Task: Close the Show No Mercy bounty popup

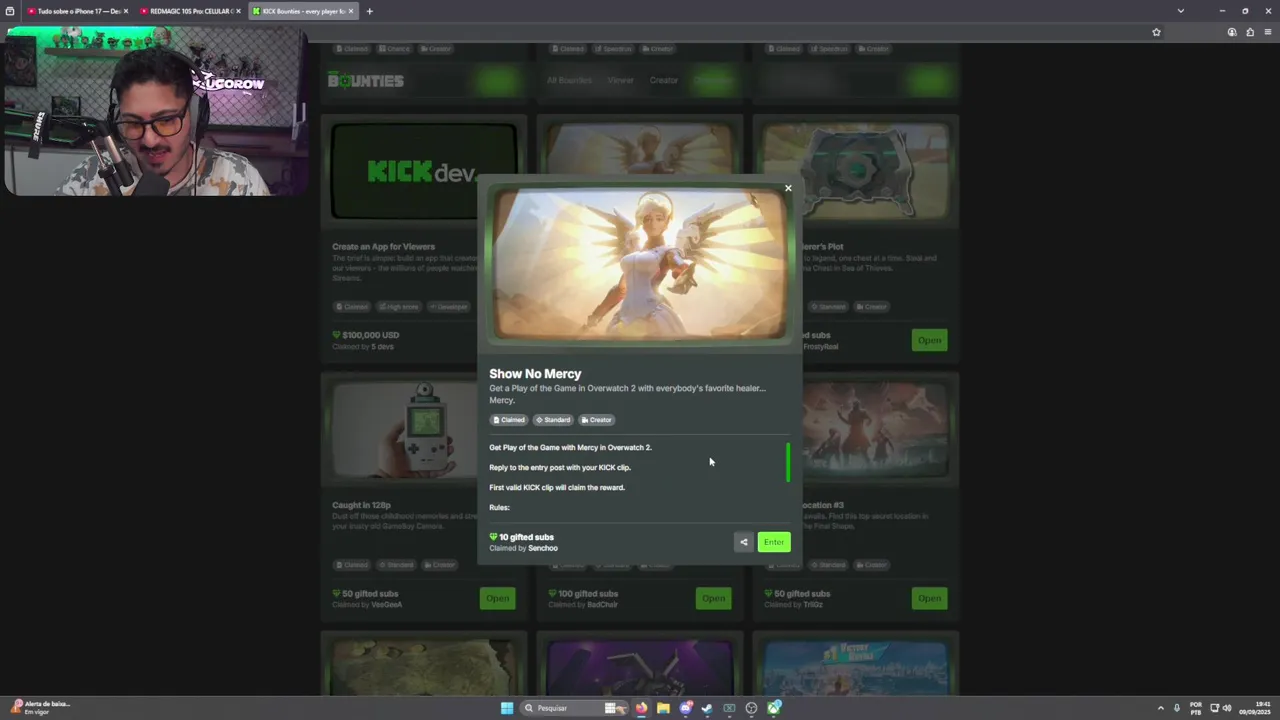Action: click(788, 188)
